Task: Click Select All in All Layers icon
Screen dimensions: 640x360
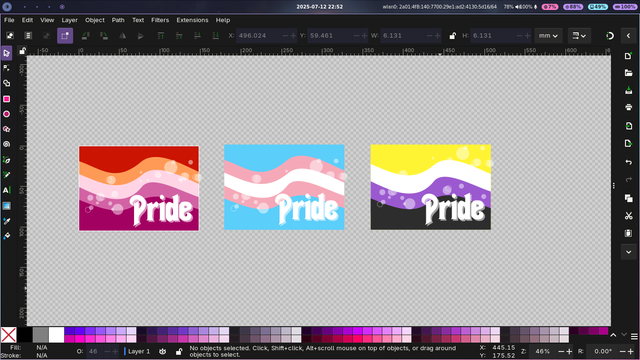Action: click(28, 36)
